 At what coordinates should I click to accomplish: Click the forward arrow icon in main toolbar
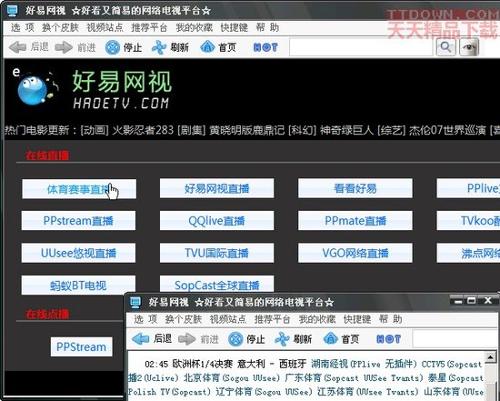64,47
